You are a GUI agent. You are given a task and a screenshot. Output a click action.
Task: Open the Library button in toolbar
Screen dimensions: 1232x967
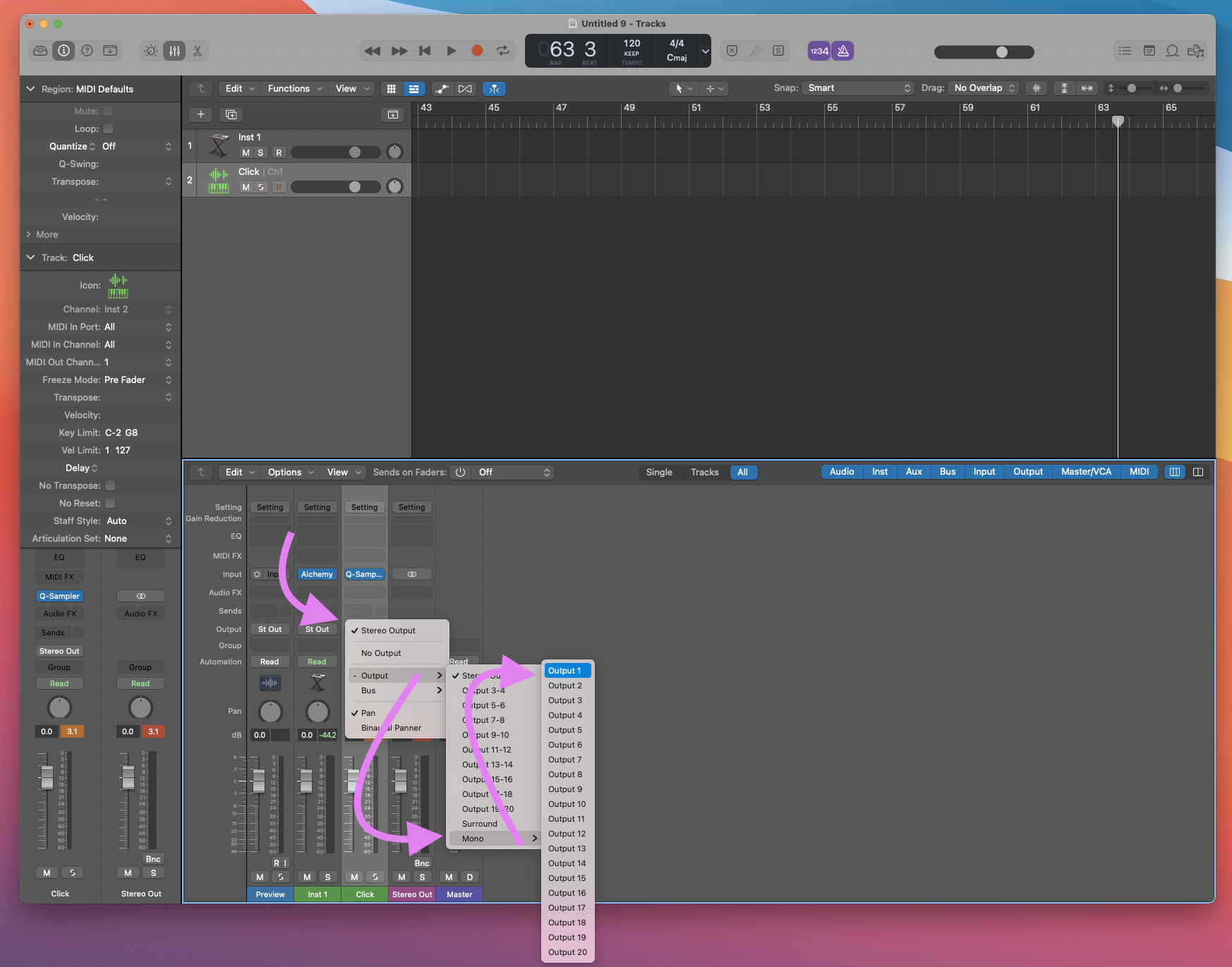(x=40, y=51)
